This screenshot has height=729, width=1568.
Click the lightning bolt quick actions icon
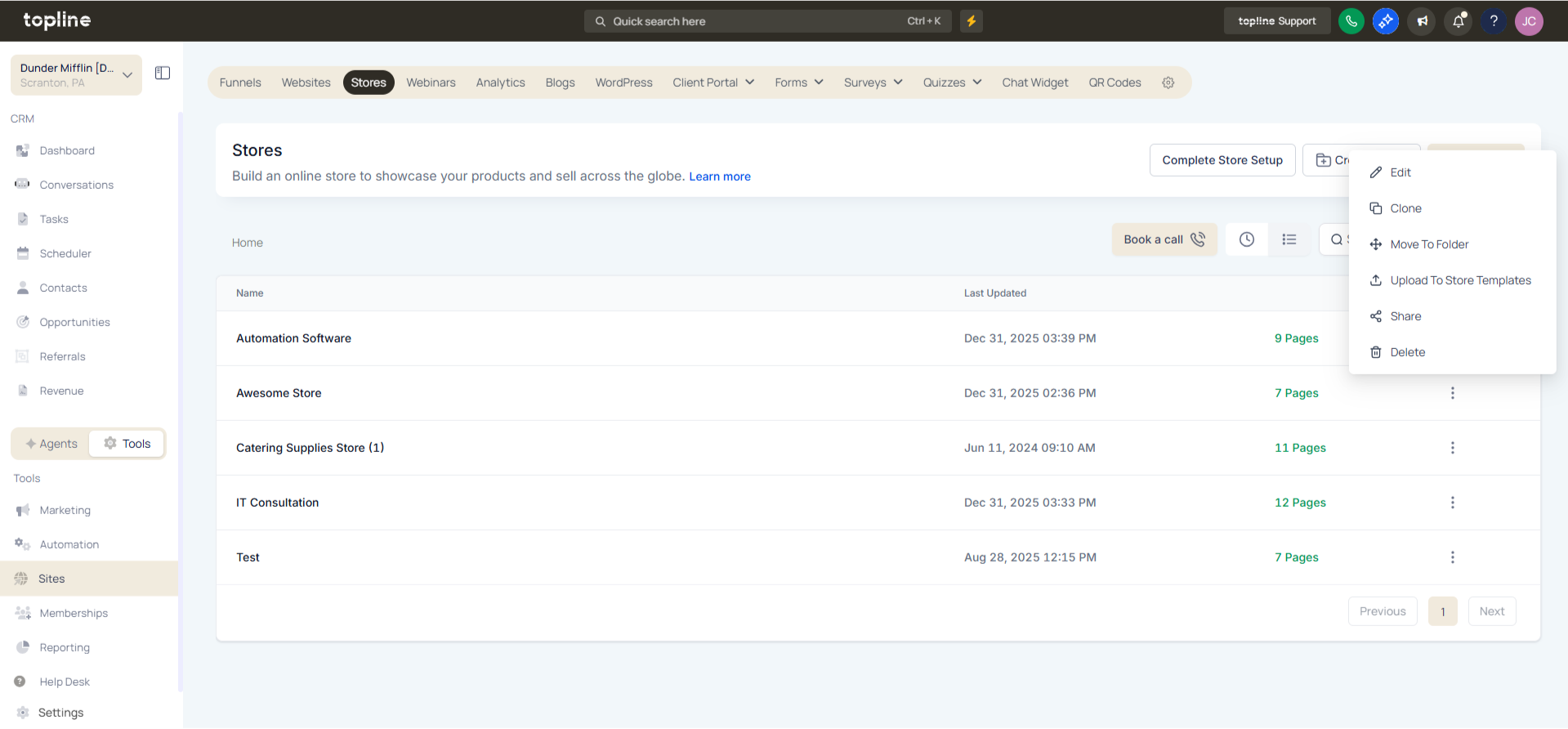(971, 21)
